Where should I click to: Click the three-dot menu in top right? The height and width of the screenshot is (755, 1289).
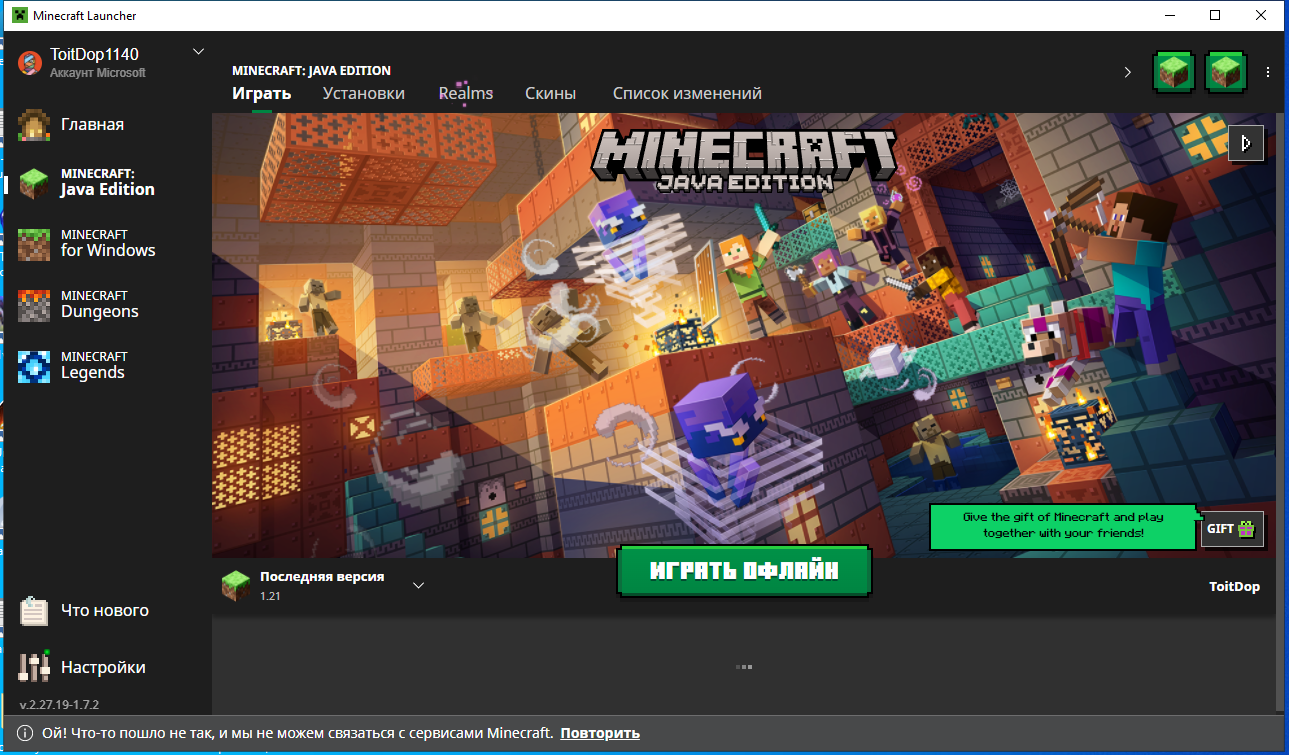(1268, 72)
